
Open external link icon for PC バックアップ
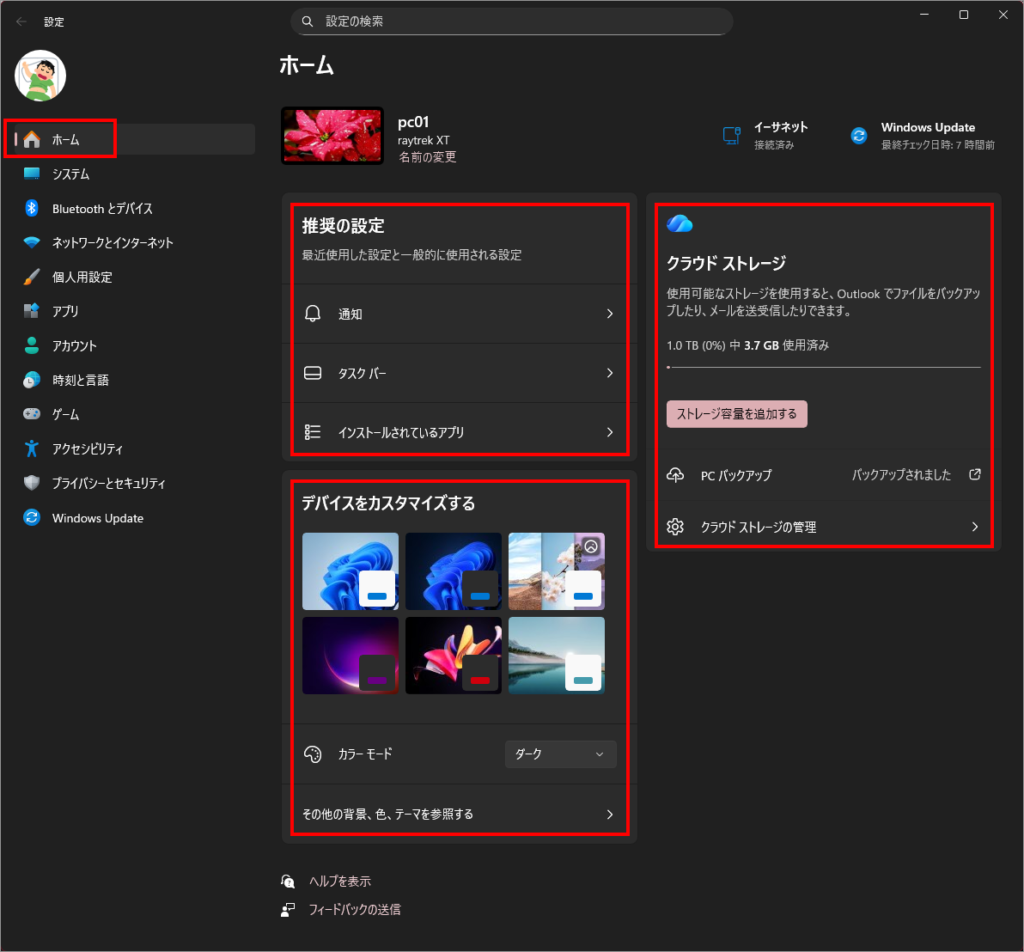pyautogui.click(x=975, y=475)
